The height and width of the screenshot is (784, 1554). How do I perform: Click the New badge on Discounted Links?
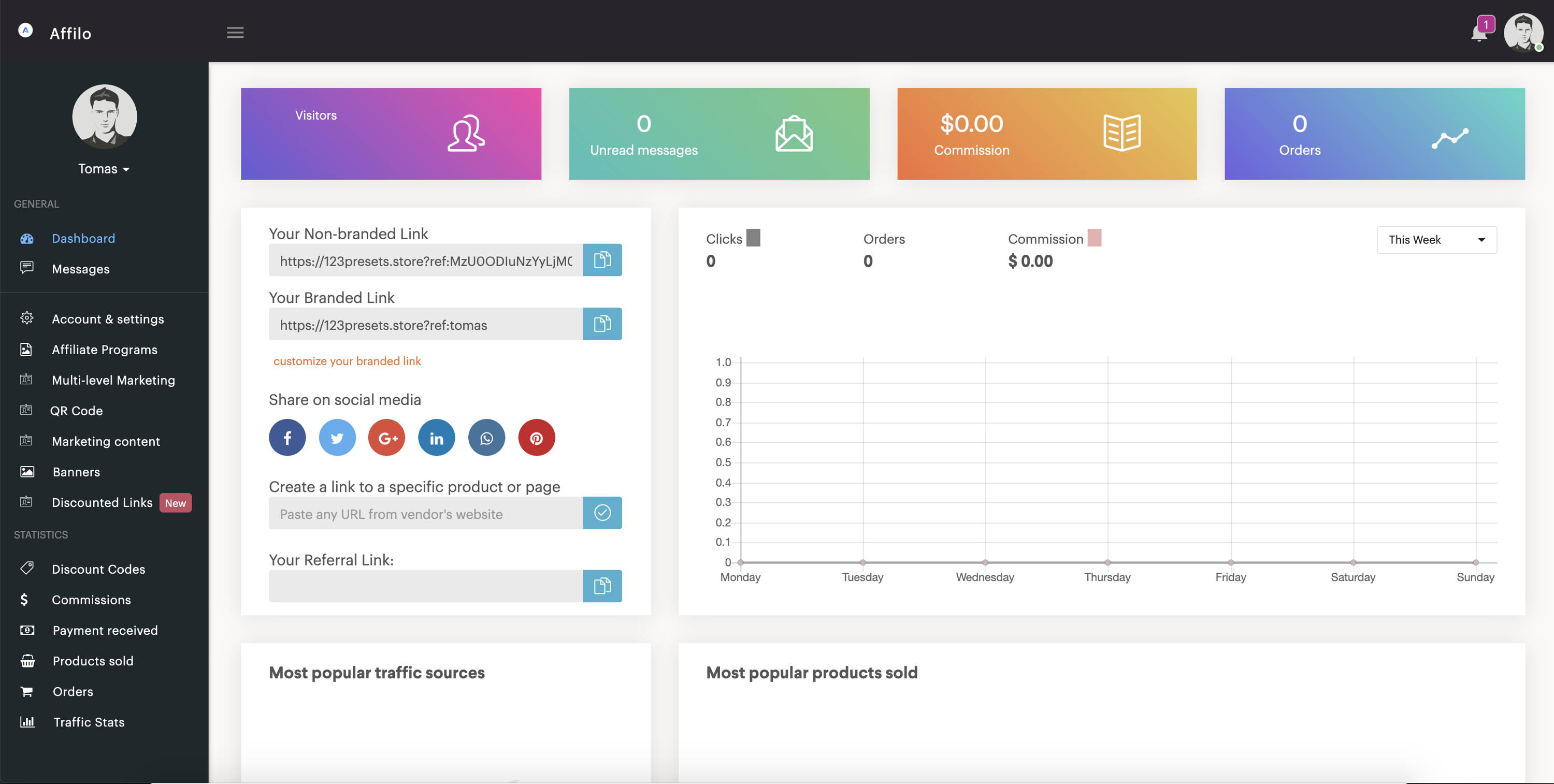(176, 503)
